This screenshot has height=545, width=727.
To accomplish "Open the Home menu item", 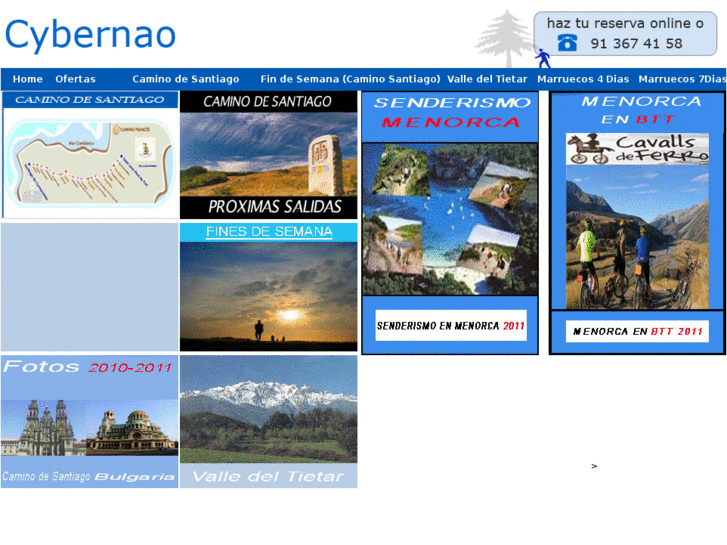I will click(x=28, y=79).
